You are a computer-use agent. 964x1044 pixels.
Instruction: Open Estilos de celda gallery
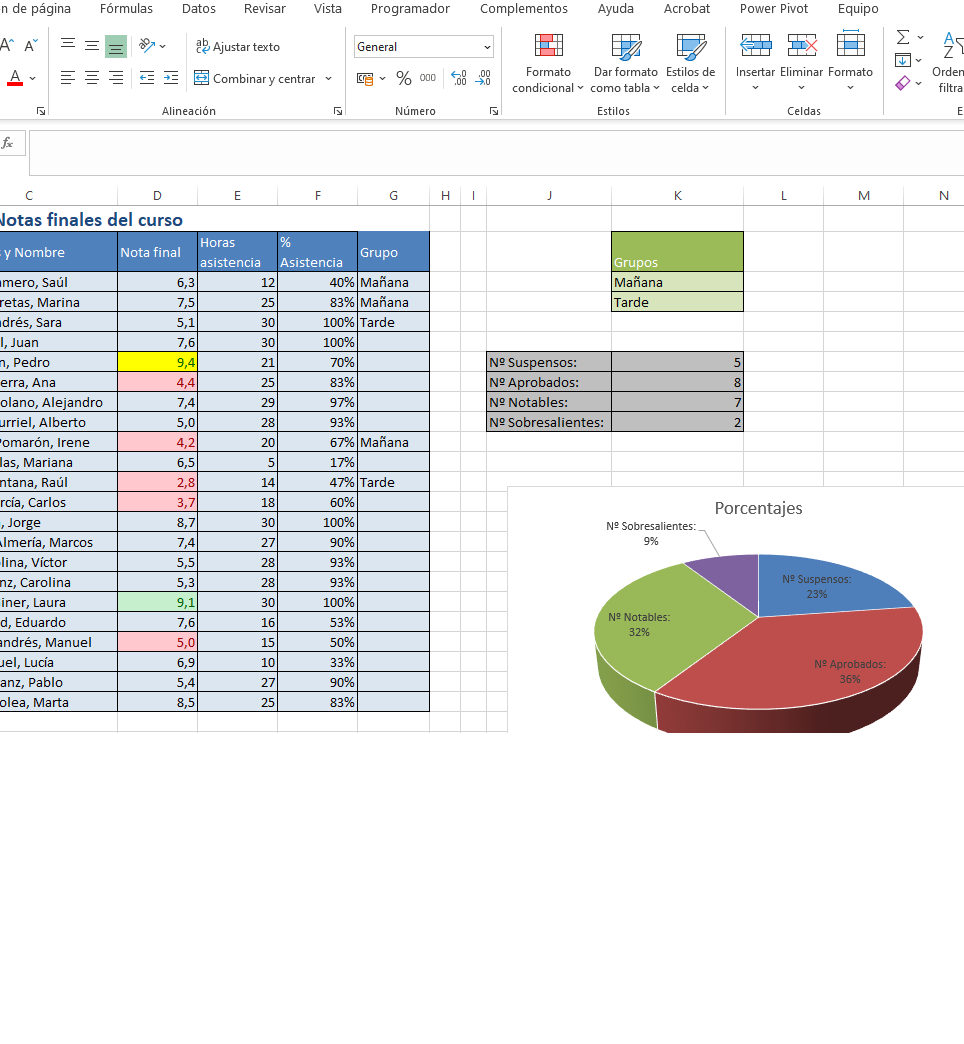[x=692, y=63]
